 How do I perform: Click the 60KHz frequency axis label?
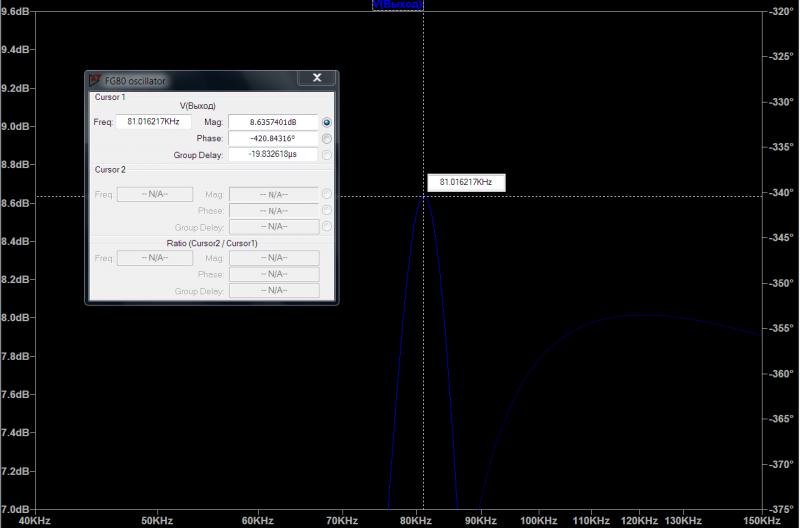tap(258, 521)
